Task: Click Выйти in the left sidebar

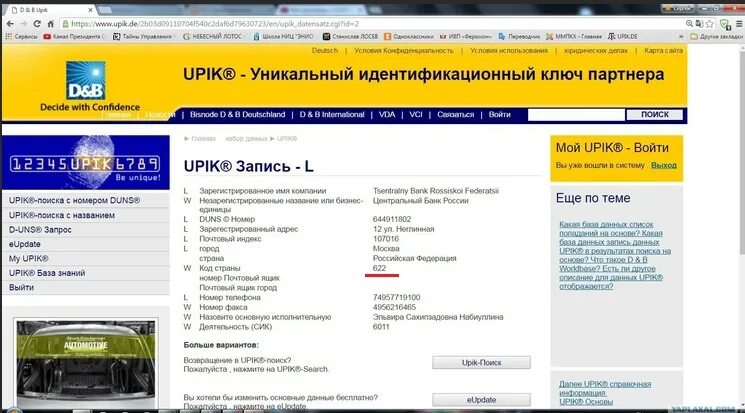Action: click(x=21, y=288)
